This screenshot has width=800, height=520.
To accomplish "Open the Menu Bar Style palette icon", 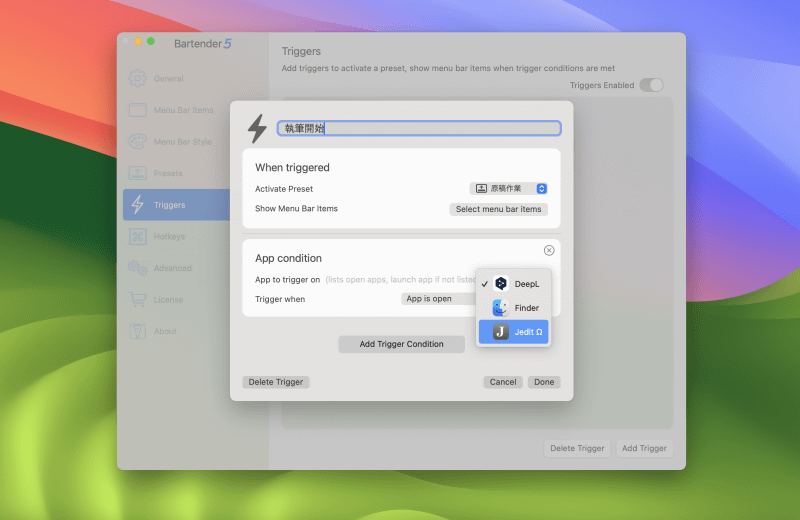I will pyautogui.click(x=138, y=141).
